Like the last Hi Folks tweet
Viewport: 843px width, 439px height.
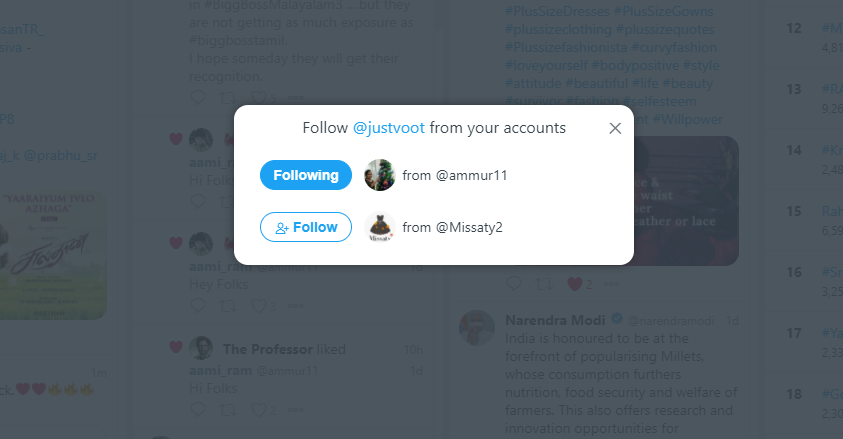(259, 410)
